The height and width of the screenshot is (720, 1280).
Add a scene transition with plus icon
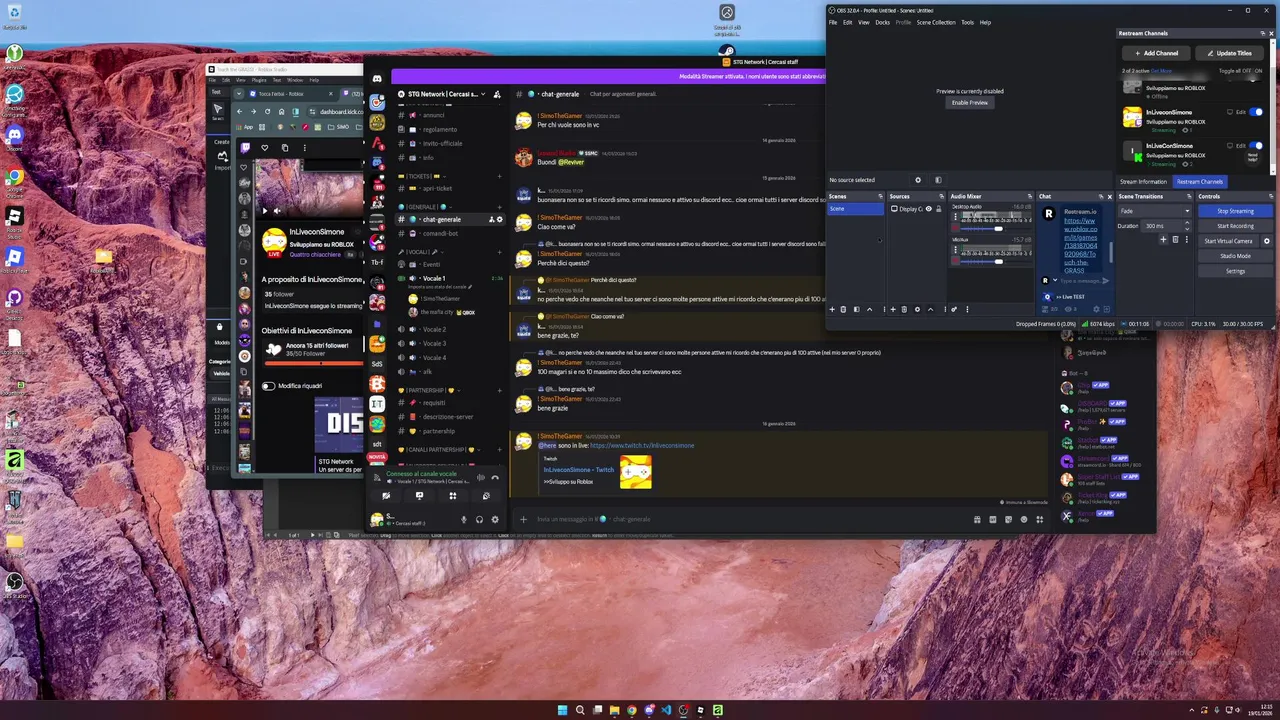(1163, 240)
